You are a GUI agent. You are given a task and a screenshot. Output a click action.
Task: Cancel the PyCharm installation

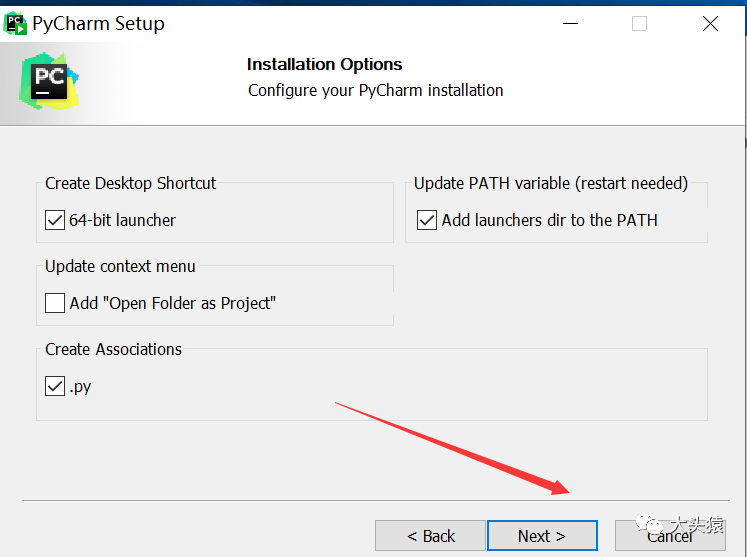click(670, 536)
